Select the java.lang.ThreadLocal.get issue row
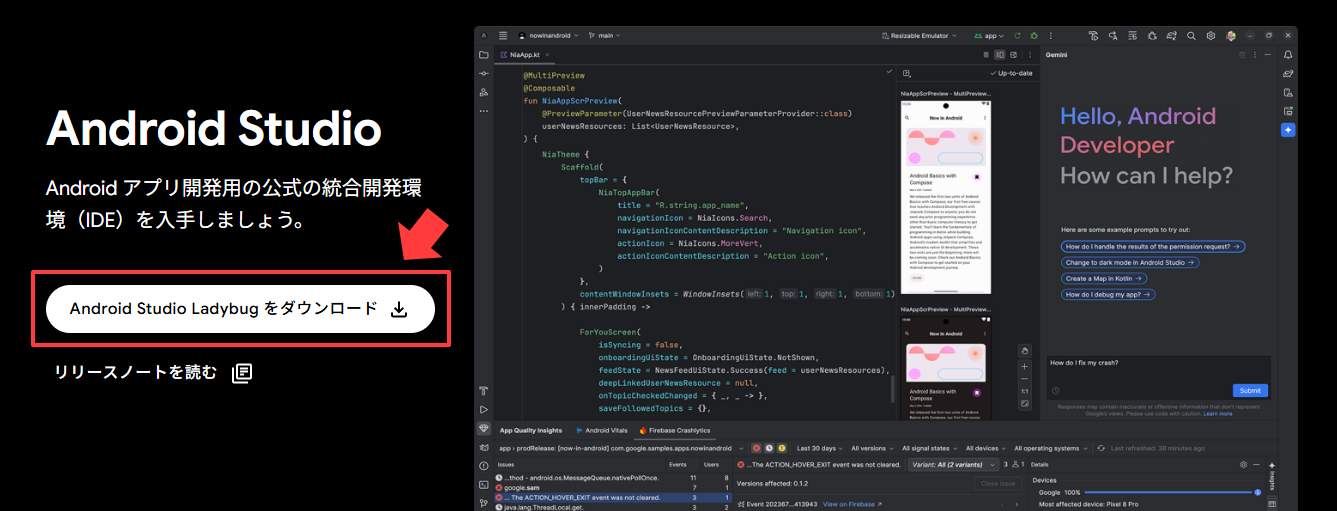The image size is (1337, 511). [612, 507]
